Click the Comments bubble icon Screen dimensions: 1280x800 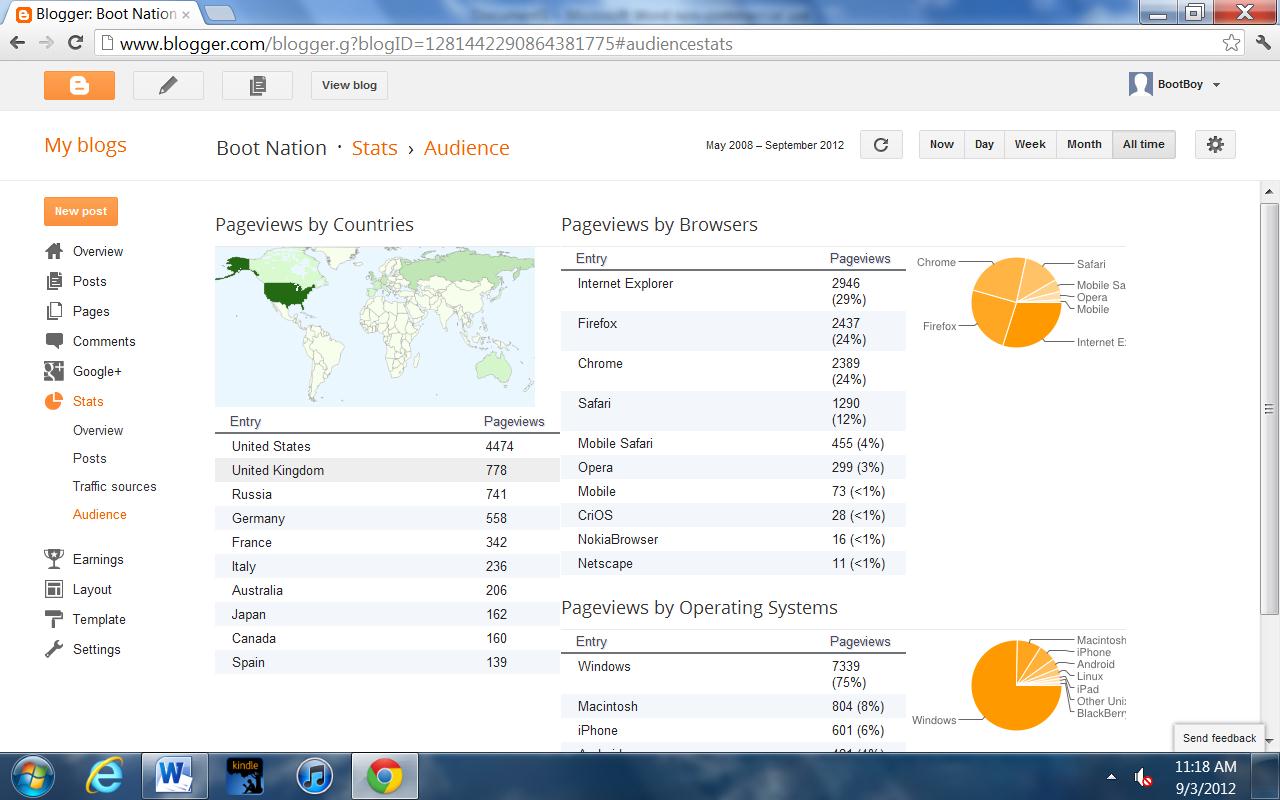[x=54, y=341]
